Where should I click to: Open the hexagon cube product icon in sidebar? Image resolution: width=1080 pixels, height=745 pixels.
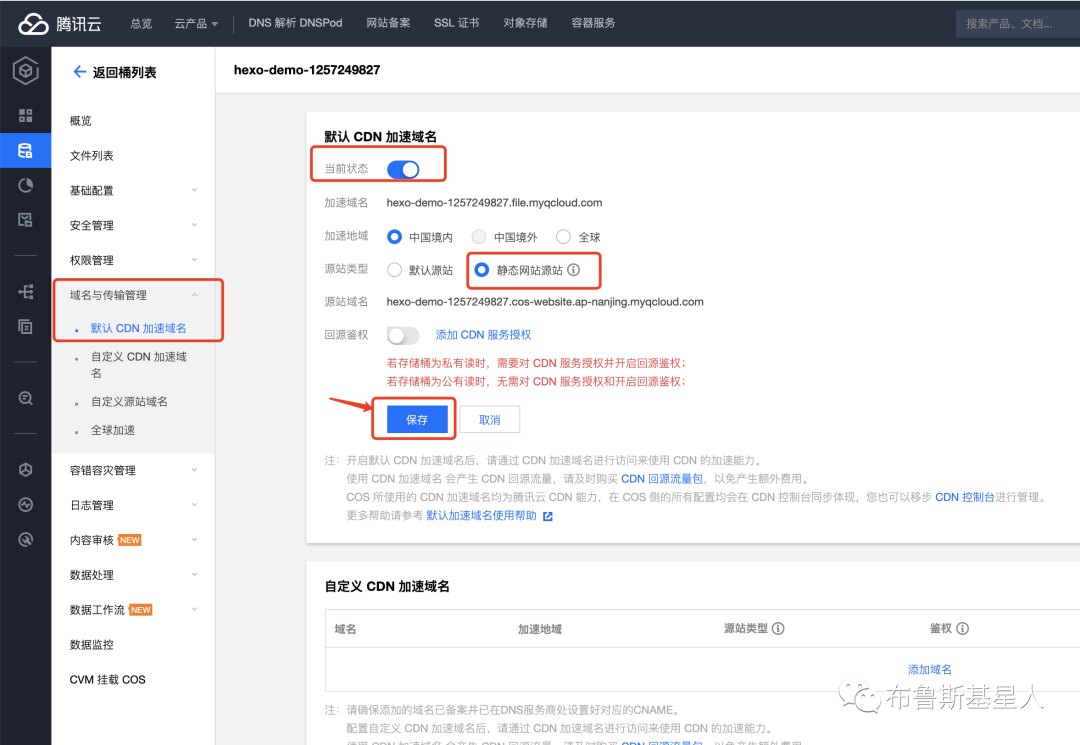[x=25, y=71]
